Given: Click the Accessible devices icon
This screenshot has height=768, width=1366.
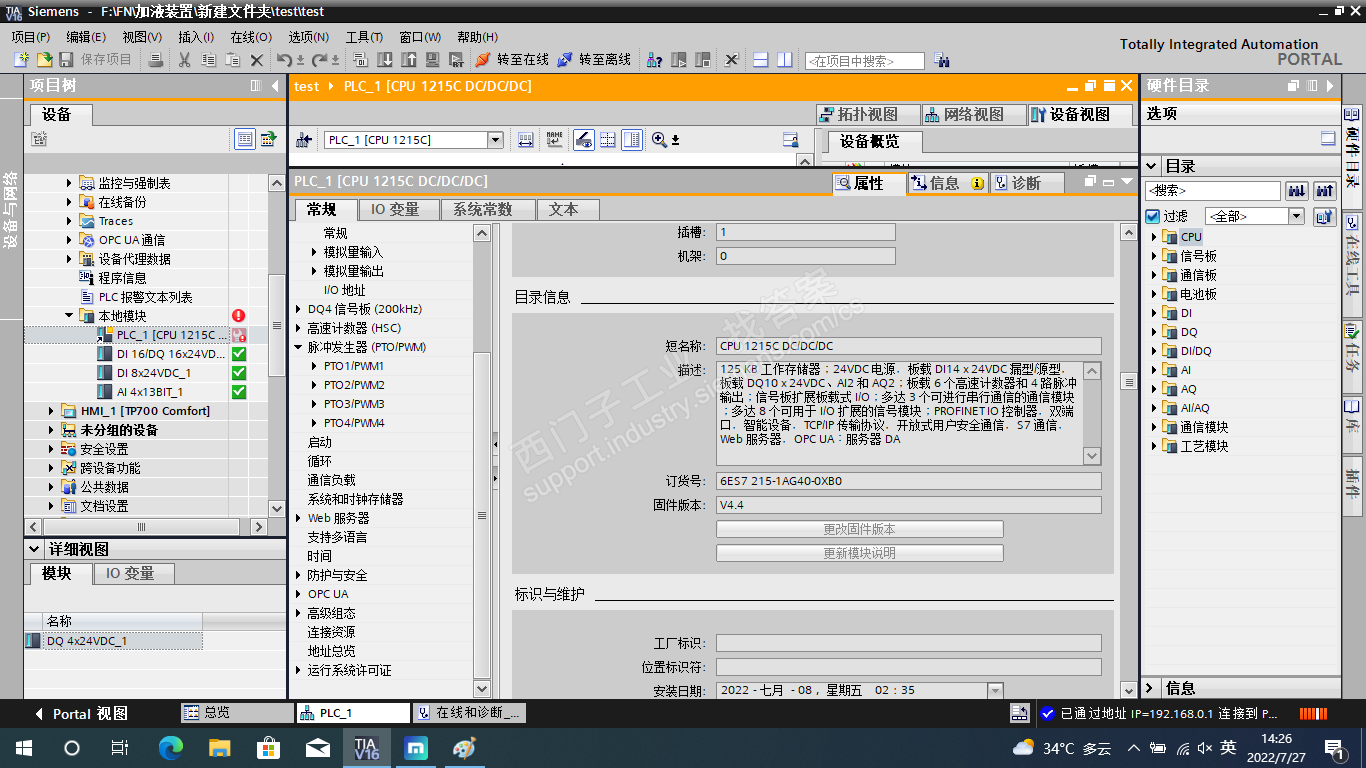Looking at the screenshot, I should click(655, 60).
